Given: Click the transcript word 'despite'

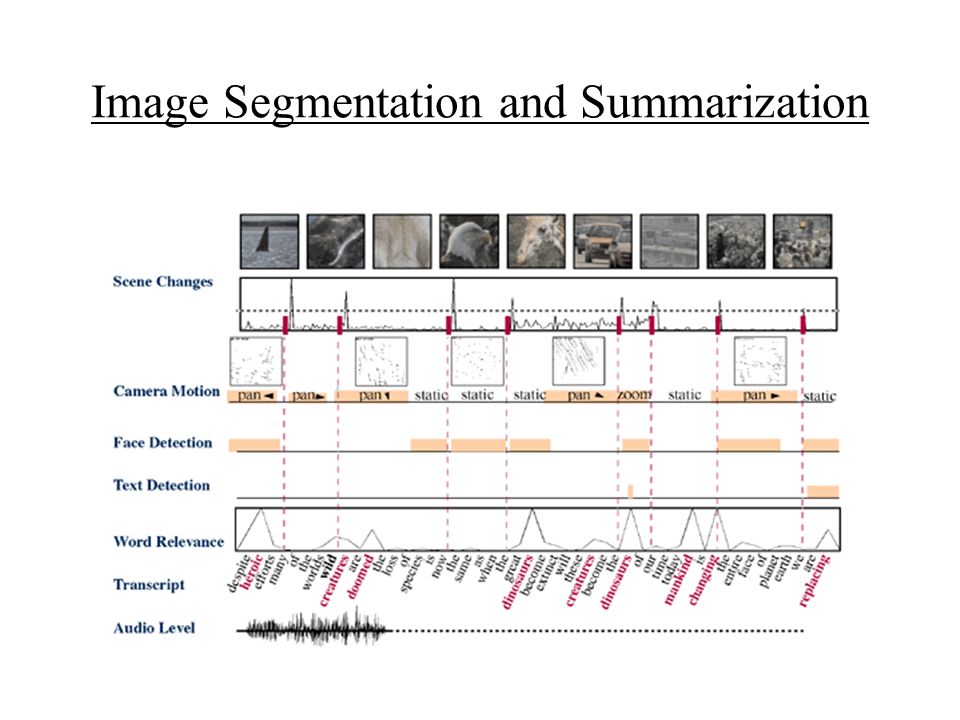Looking at the screenshot, I should tap(238, 573).
